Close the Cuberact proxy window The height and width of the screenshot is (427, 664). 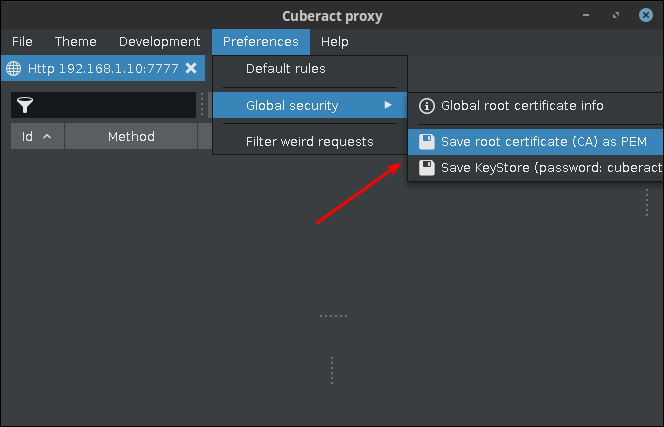[645, 15]
